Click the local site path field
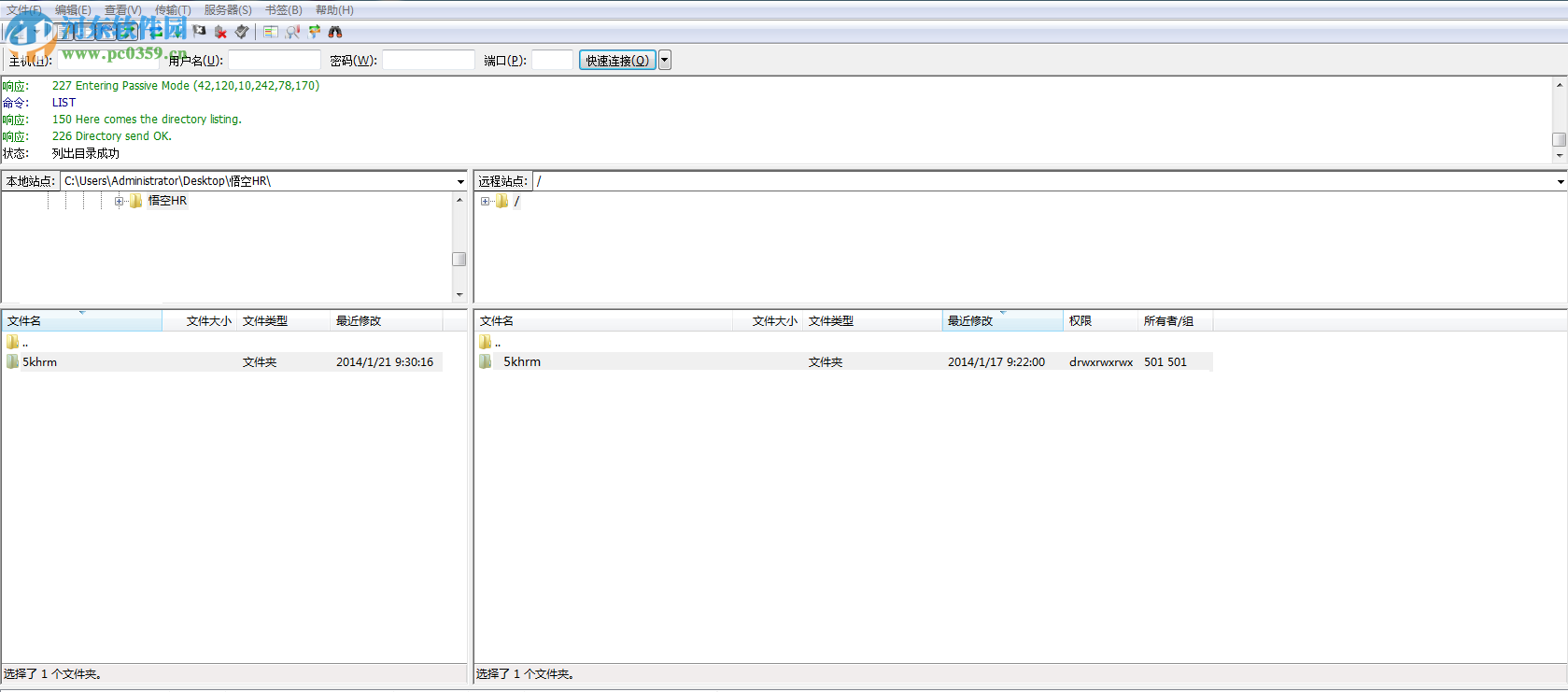The width and height of the screenshot is (1568, 692). [258, 181]
